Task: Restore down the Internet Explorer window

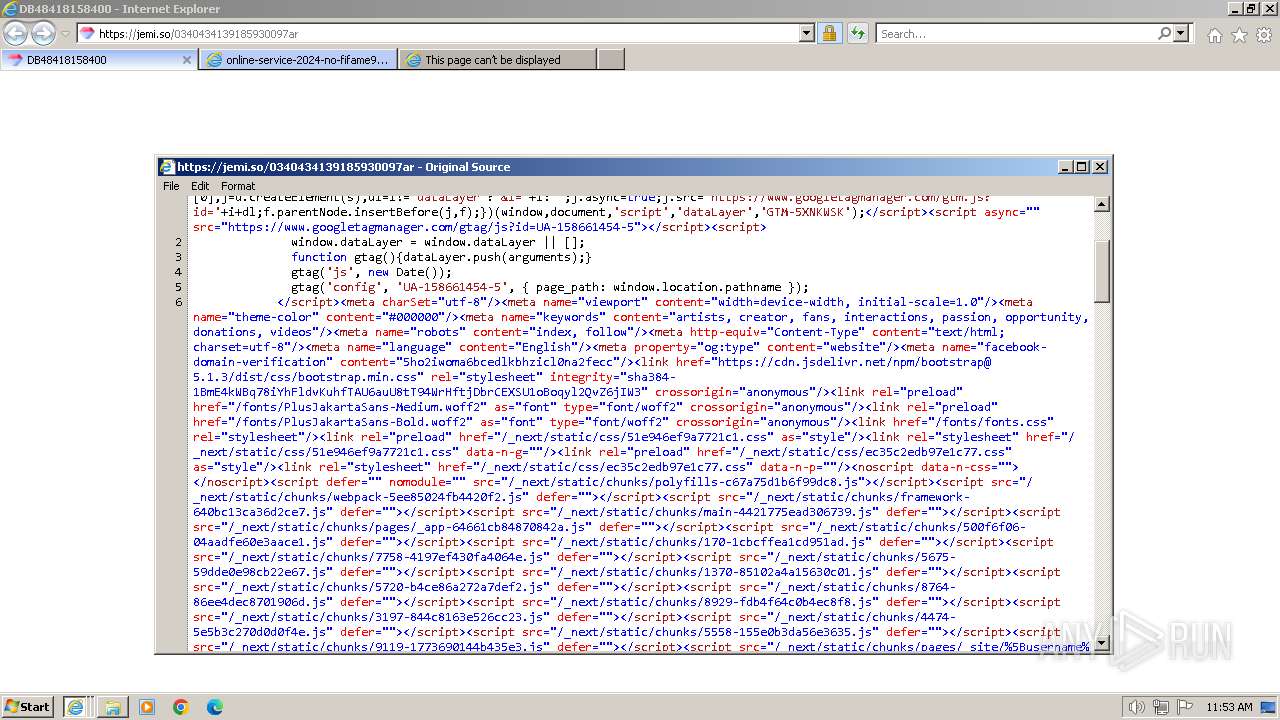Action: click(x=1251, y=9)
